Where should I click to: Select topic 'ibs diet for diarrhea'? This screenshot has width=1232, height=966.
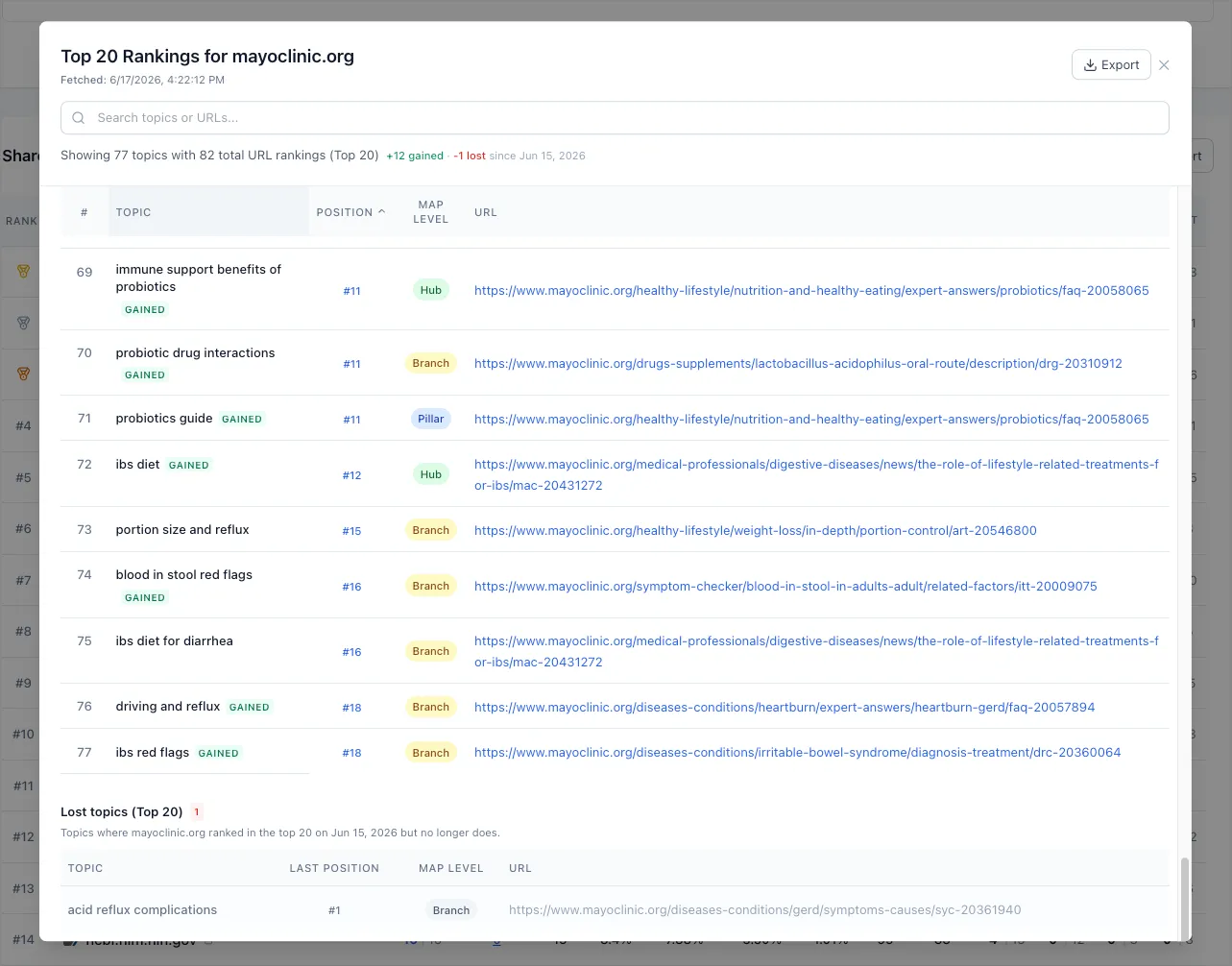point(174,640)
